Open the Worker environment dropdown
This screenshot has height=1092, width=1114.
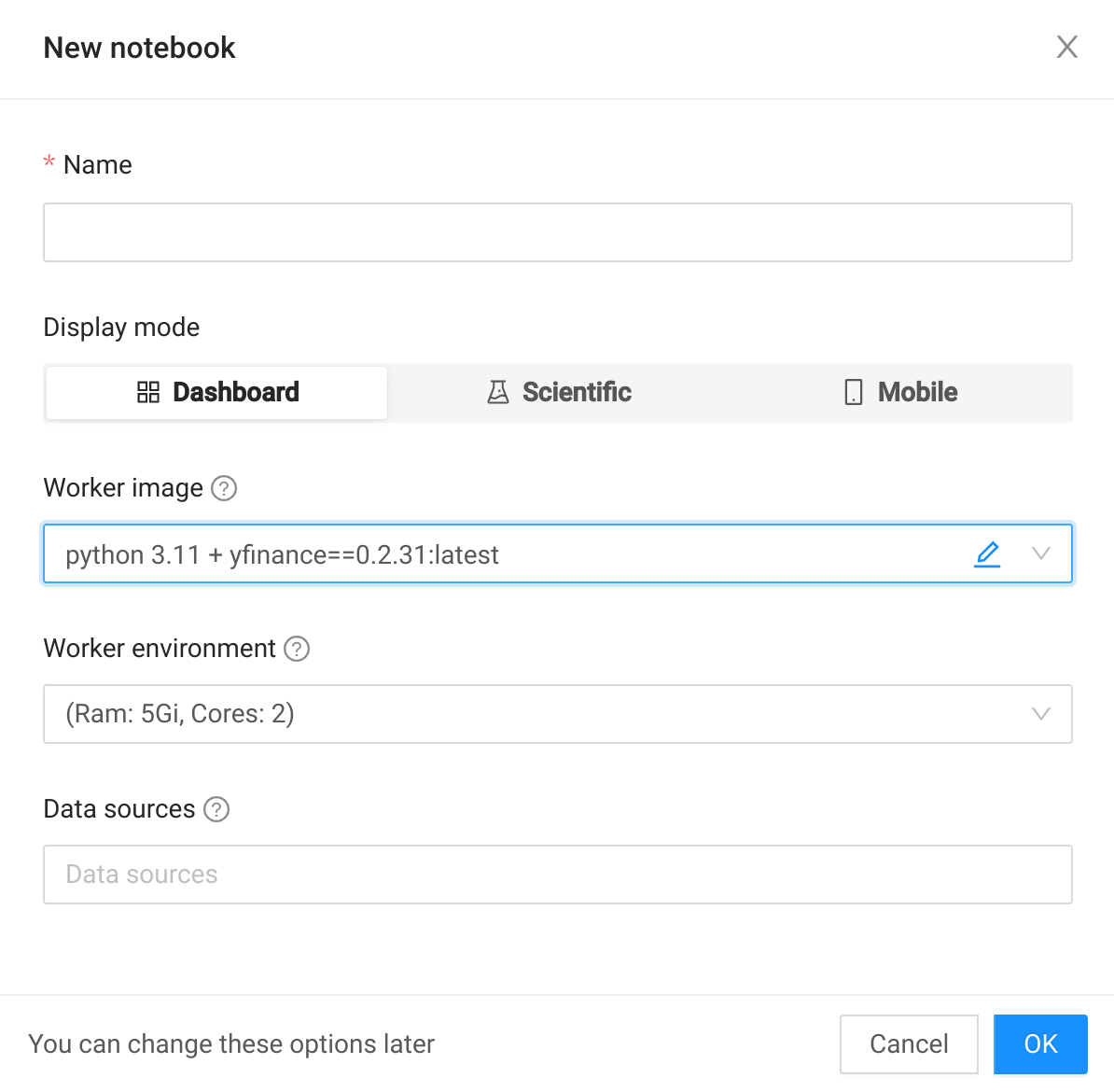1041,714
